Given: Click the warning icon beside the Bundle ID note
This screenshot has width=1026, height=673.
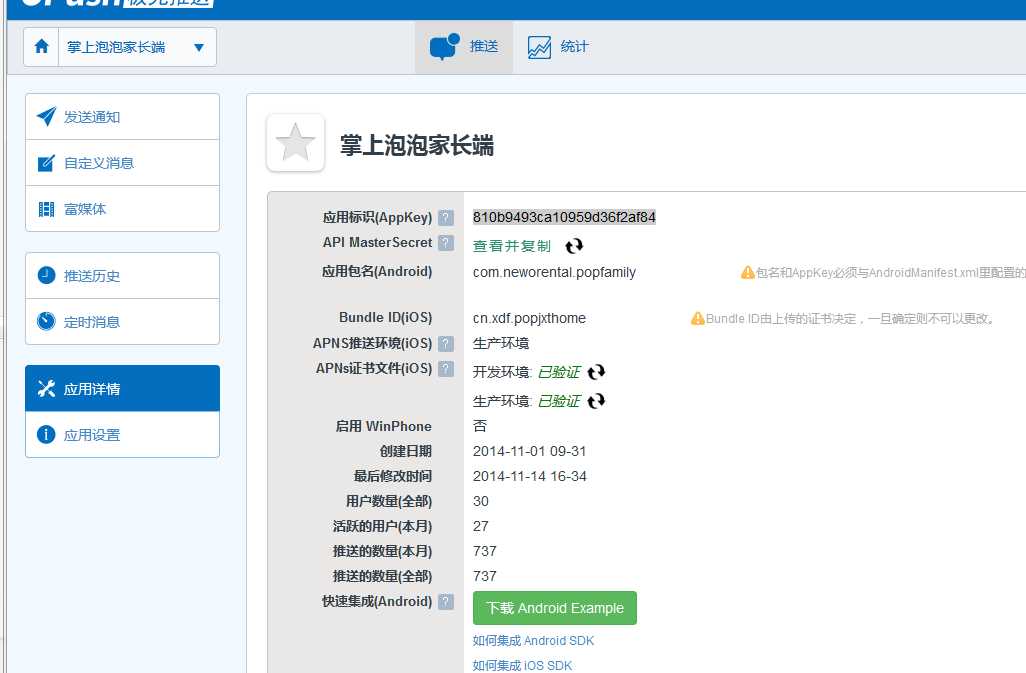Looking at the screenshot, I should click(698, 319).
